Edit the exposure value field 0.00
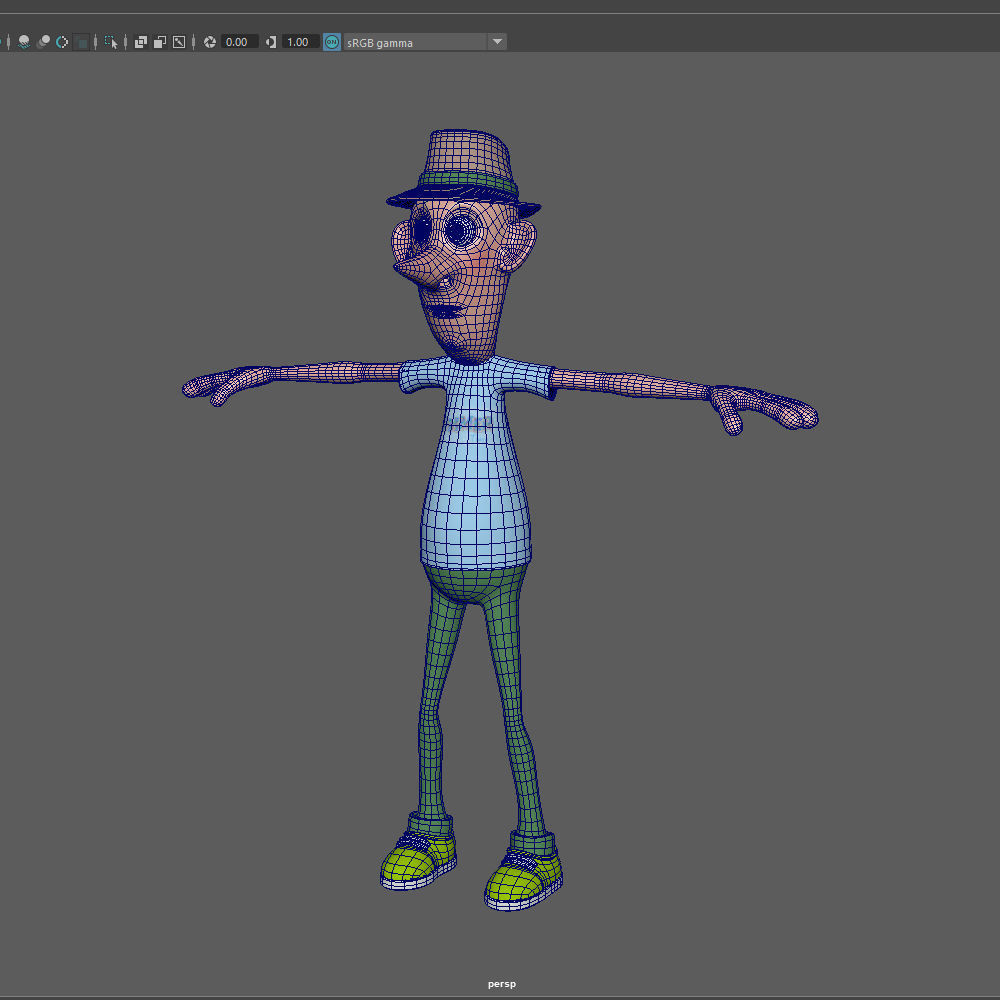Screen dimensions: 1000x1000 point(239,42)
